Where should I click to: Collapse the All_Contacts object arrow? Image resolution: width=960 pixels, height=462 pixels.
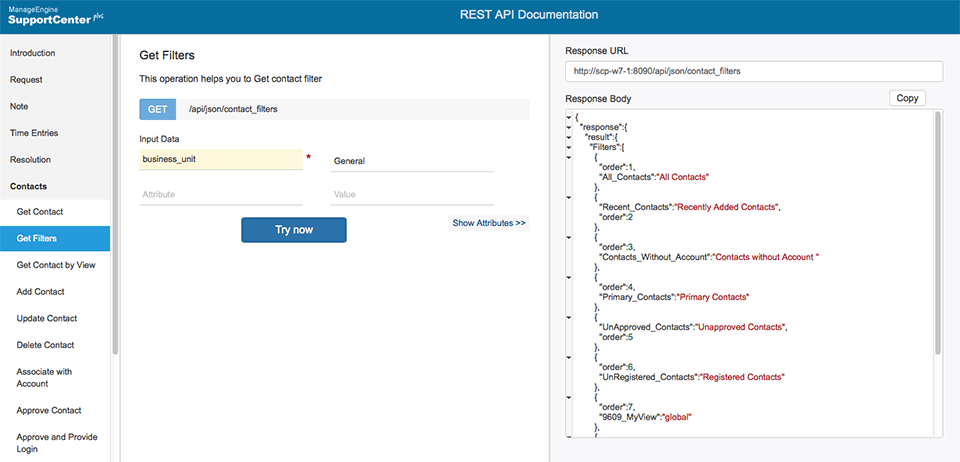click(568, 157)
